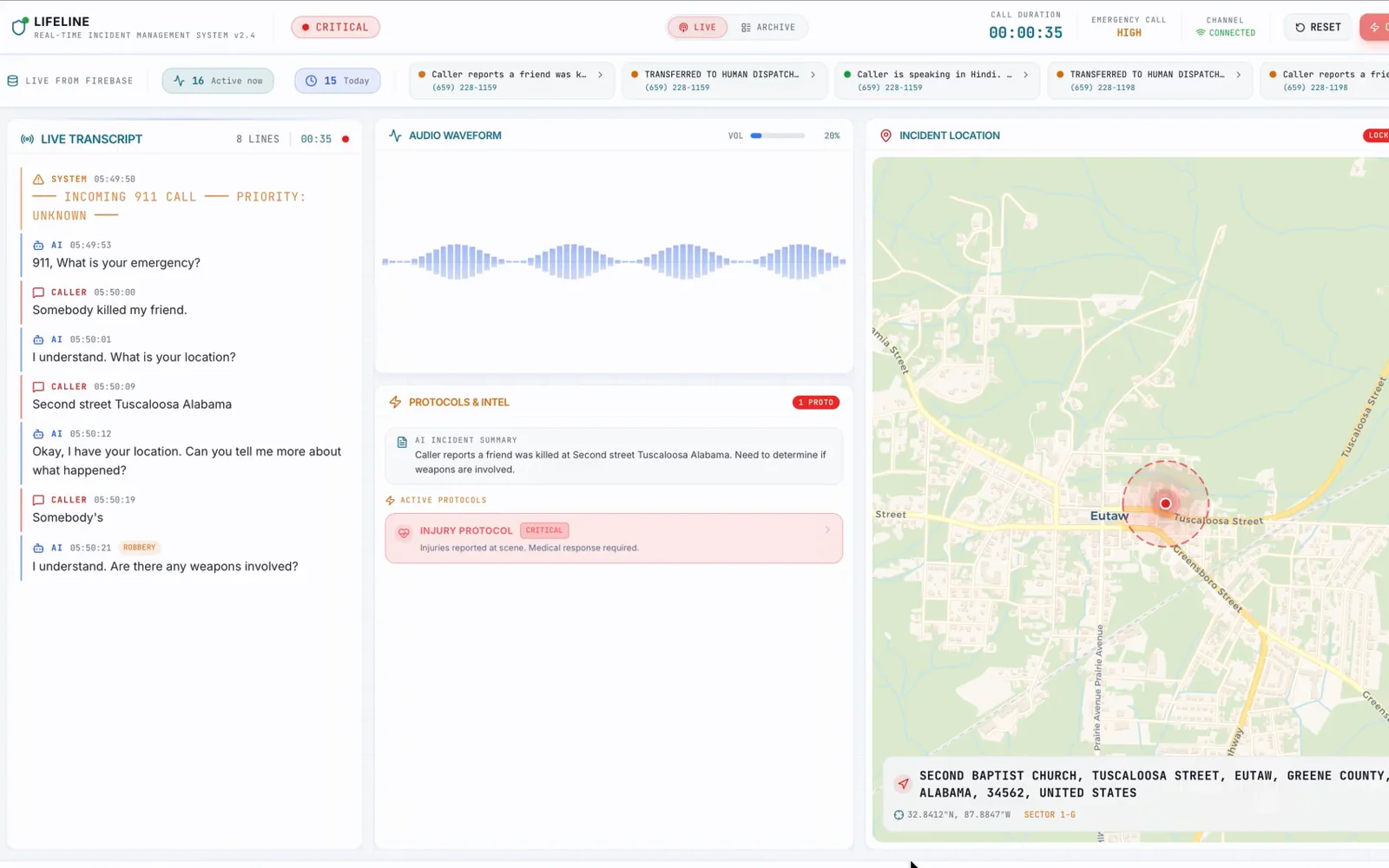
Task: Click the system warning triangle icon
Action: coord(38,179)
